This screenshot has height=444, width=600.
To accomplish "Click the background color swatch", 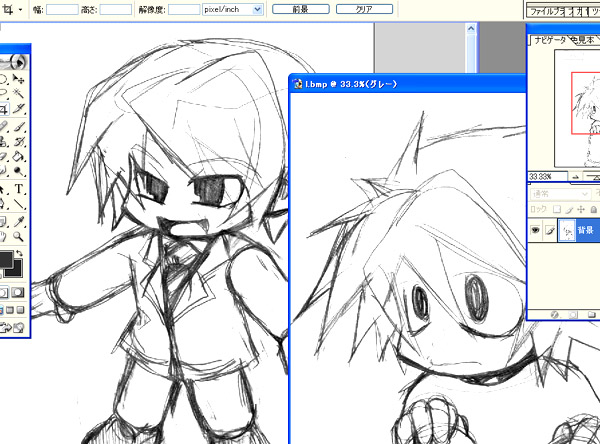I will click(17, 269).
